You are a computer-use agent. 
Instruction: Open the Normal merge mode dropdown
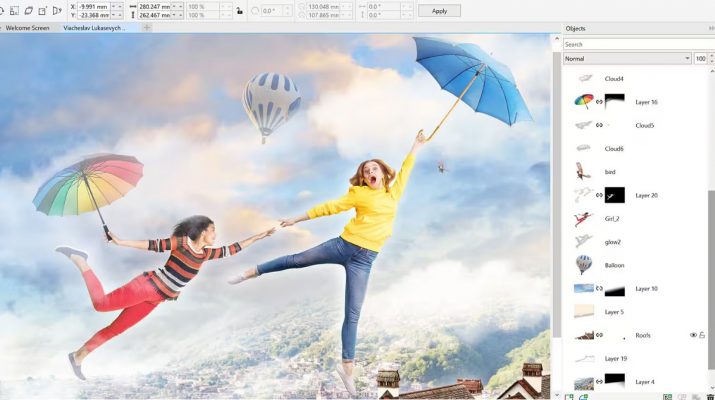[x=627, y=58]
